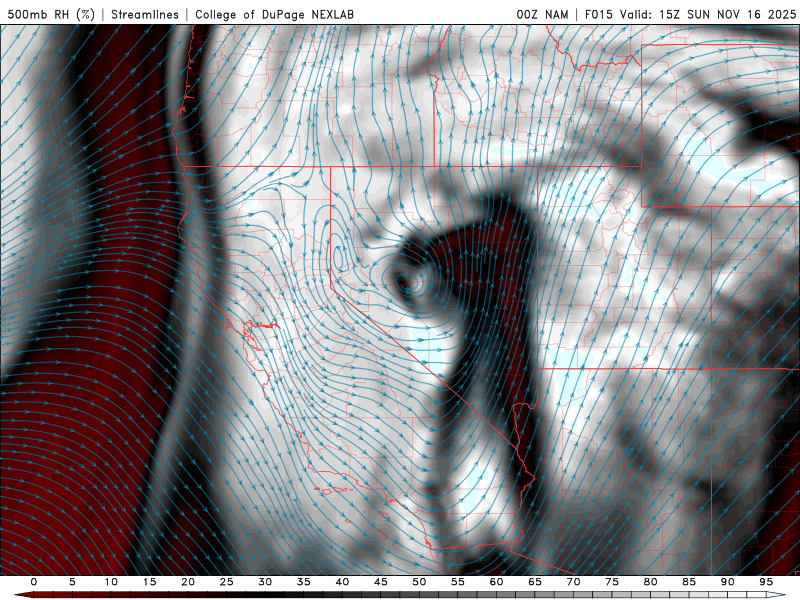800x600 pixels.
Task: Click the '65' value on color scale
Action: pyautogui.click(x=535, y=582)
